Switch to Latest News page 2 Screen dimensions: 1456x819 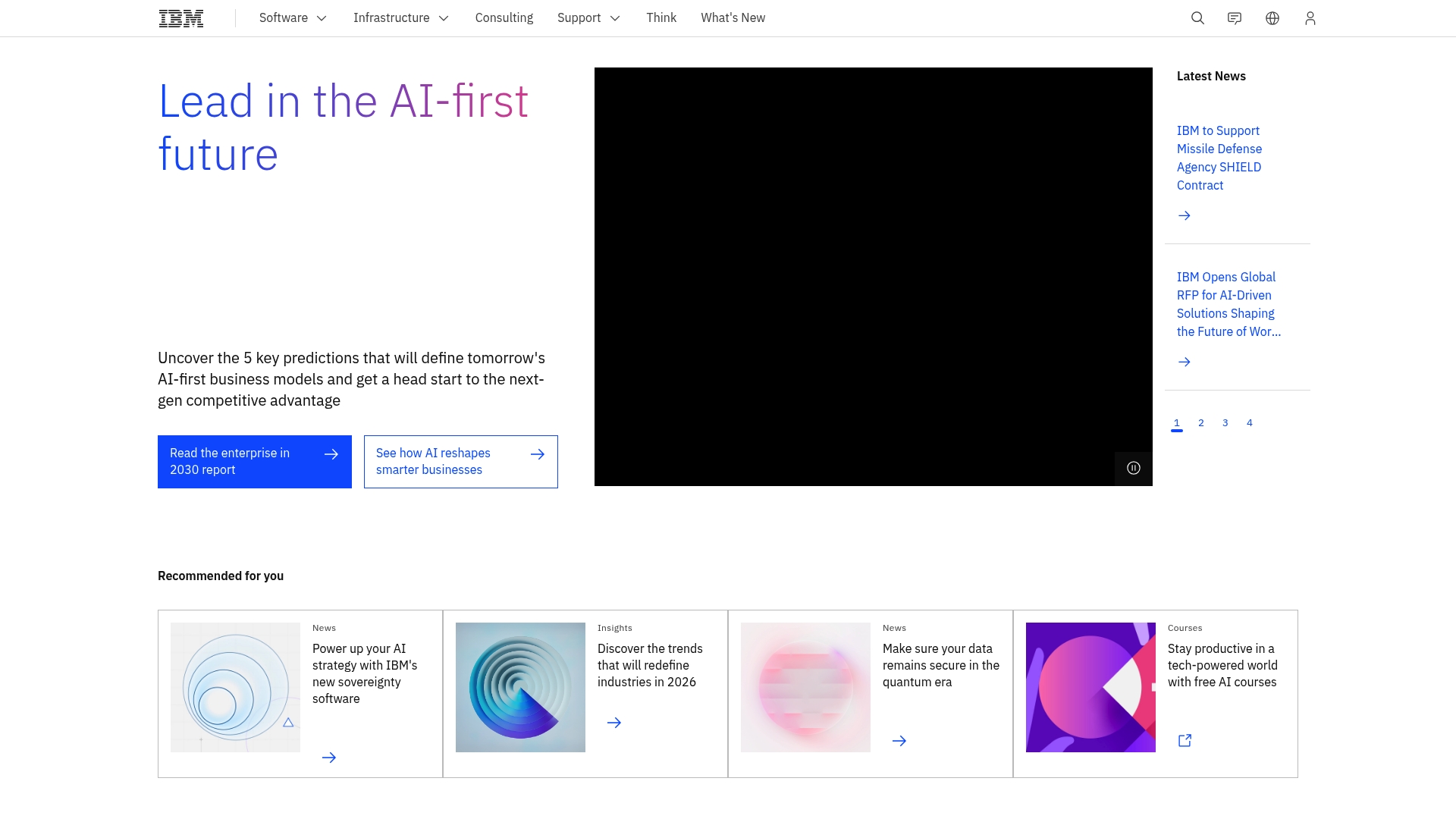[1200, 423]
